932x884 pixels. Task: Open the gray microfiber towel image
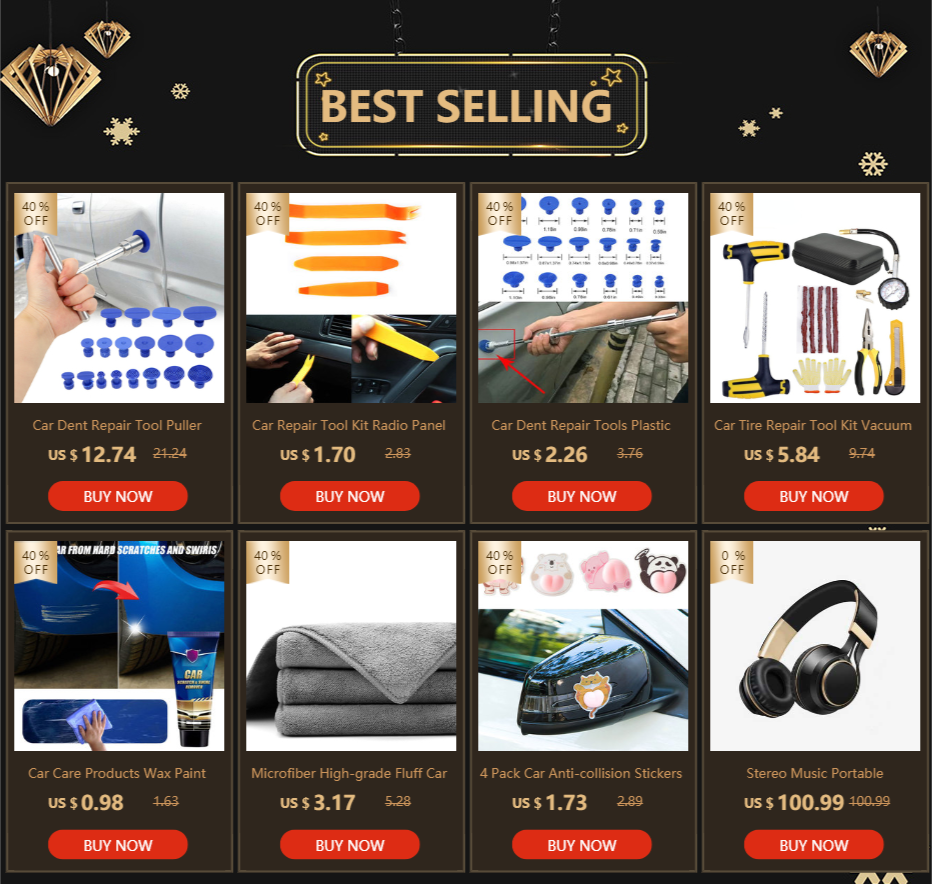(351, 646)
